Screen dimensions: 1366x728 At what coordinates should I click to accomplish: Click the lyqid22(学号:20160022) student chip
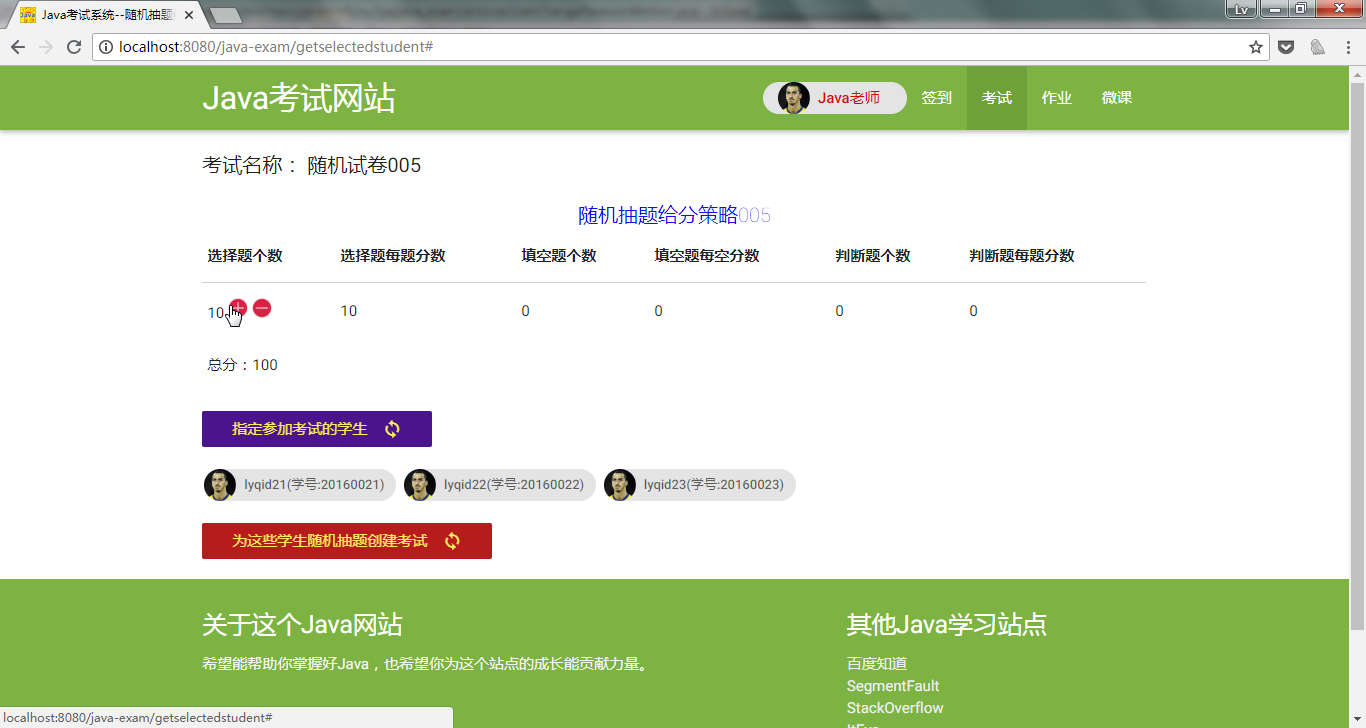point(500,485)
